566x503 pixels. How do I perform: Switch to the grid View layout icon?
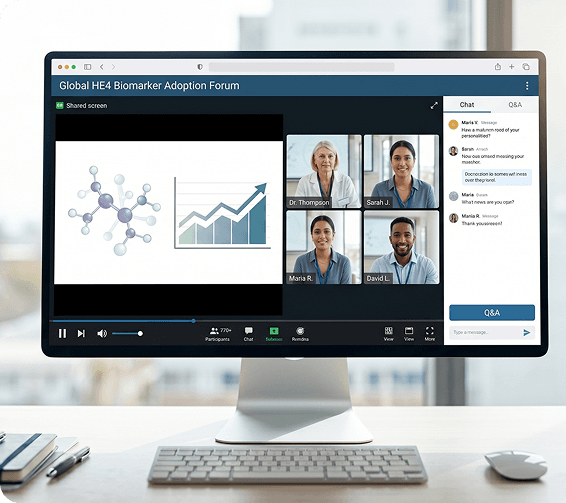click(388, 330)
